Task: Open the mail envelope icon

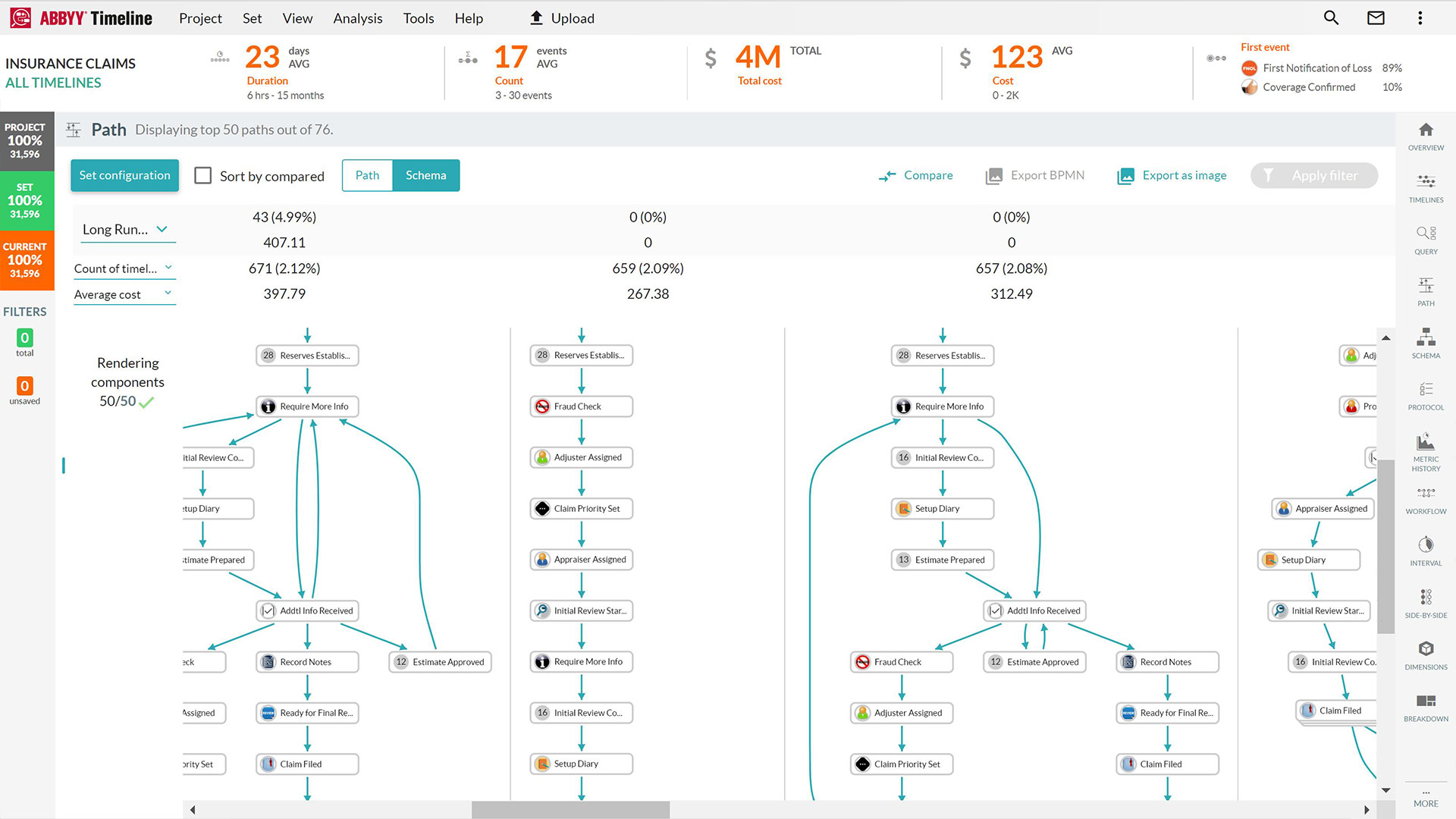Action: 1376,17
